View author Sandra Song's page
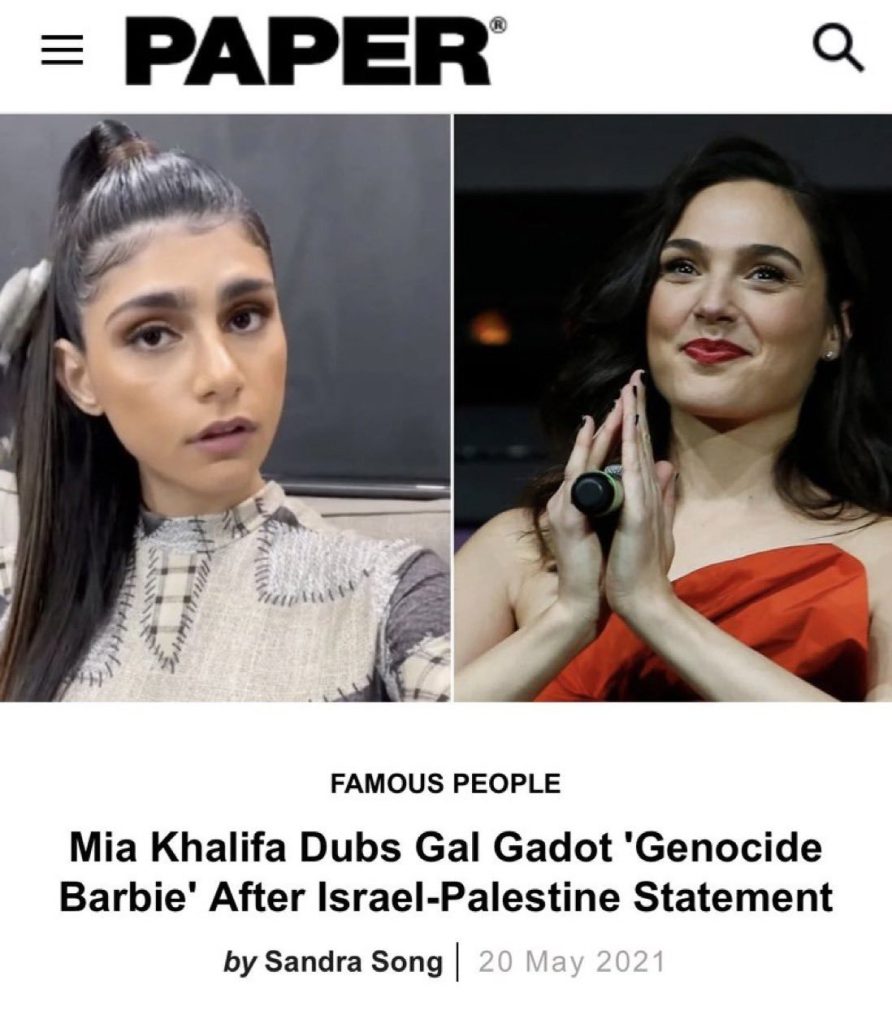The image size is (892, 1024). click(x=353, y=961)
